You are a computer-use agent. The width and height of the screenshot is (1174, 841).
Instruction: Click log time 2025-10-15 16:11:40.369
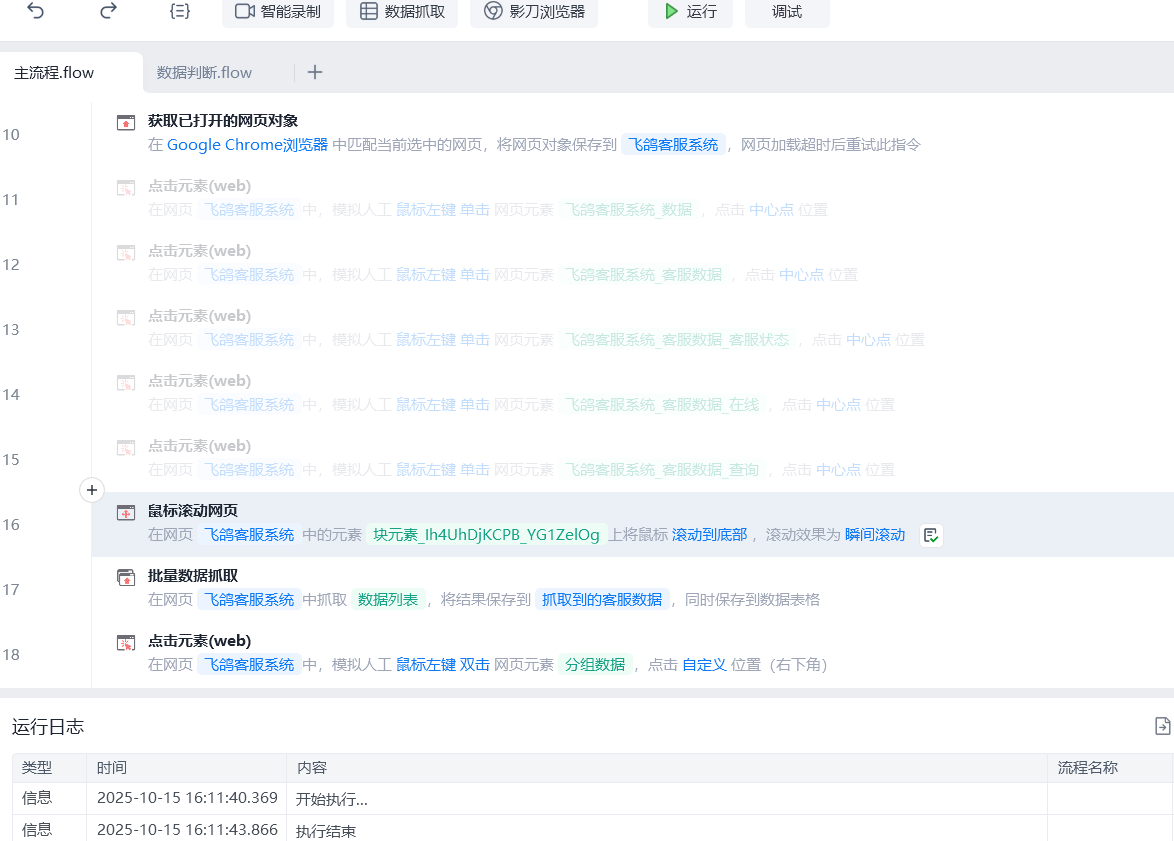(x=187, y=798)
